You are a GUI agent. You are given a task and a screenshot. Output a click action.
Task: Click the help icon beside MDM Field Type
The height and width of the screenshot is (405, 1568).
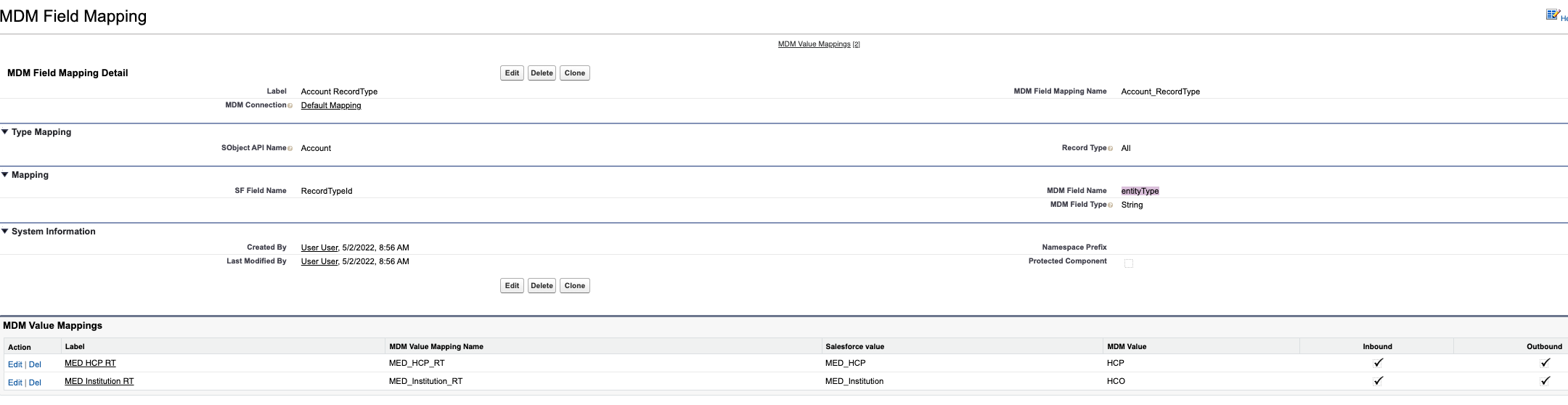point(1111,205)
